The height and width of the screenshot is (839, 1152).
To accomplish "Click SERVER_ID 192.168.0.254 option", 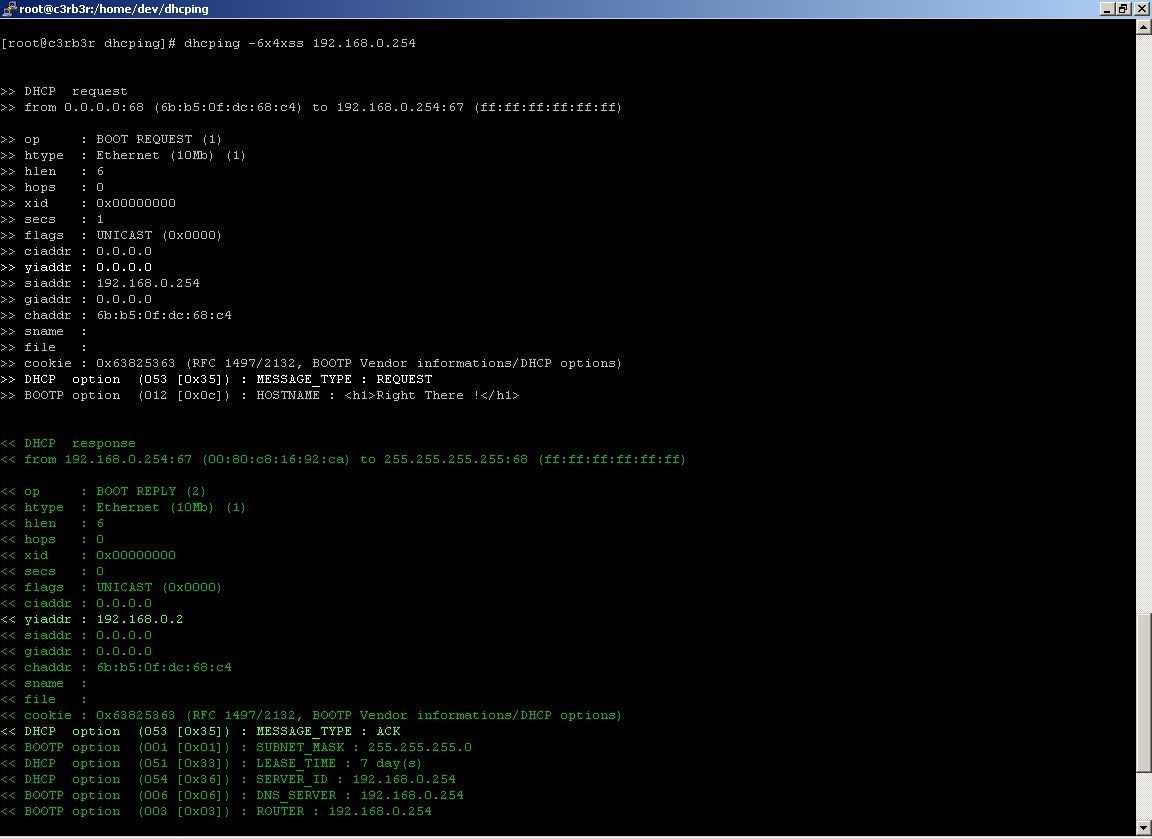I will [x=228, y=779].
